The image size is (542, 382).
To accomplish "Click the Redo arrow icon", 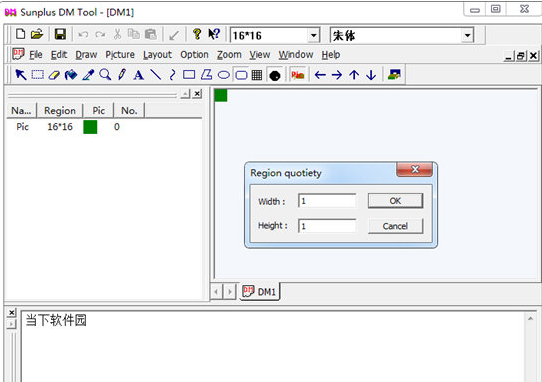I will click(x=100, y=35).
